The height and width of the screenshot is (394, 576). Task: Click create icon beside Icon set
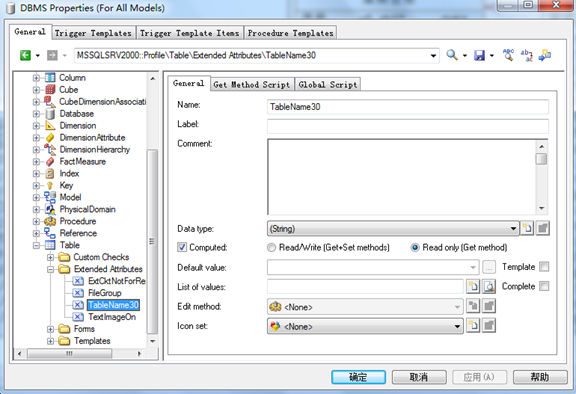click(x=473, y=325)
